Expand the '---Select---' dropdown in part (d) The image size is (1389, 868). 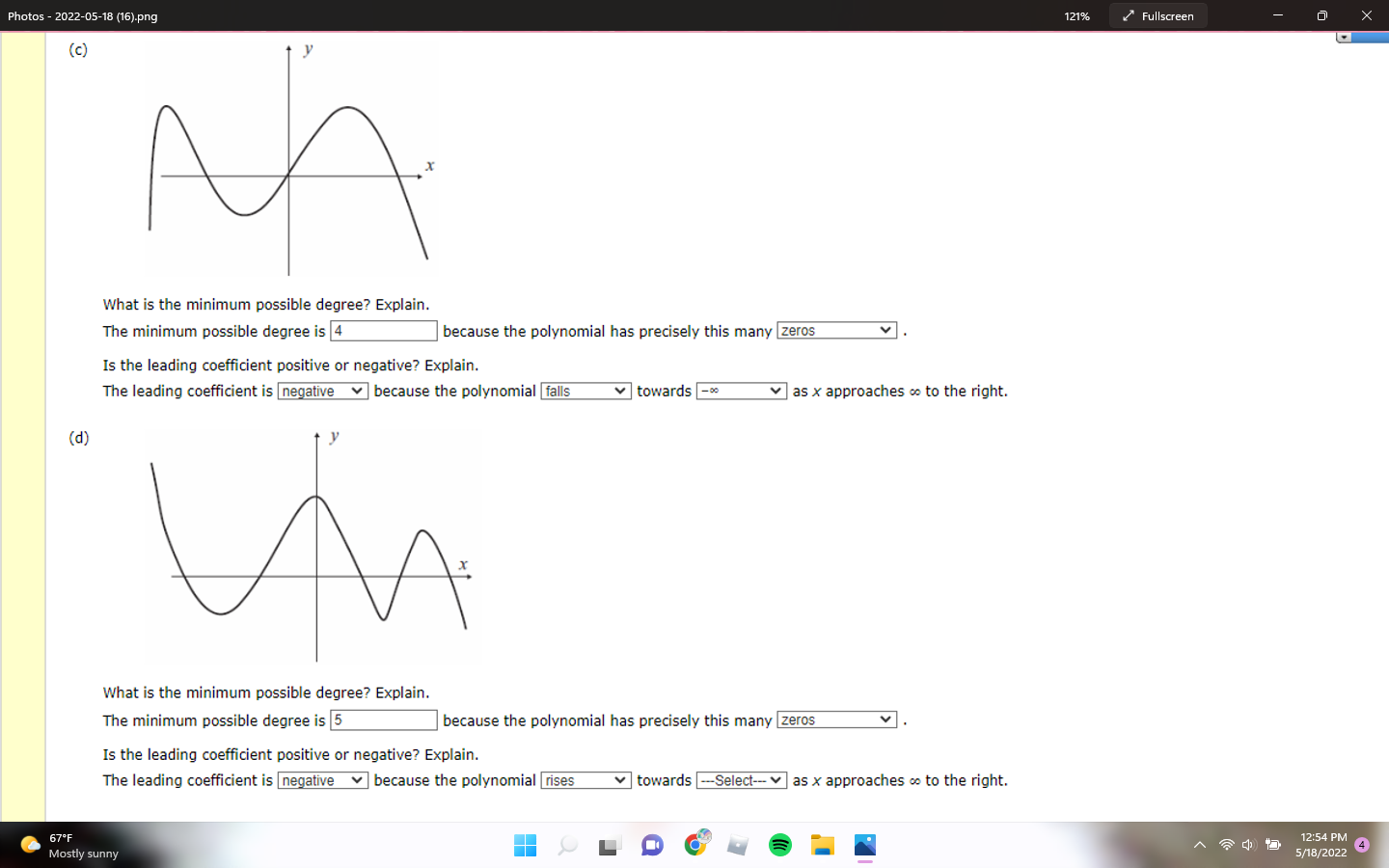tap(740, 780)
